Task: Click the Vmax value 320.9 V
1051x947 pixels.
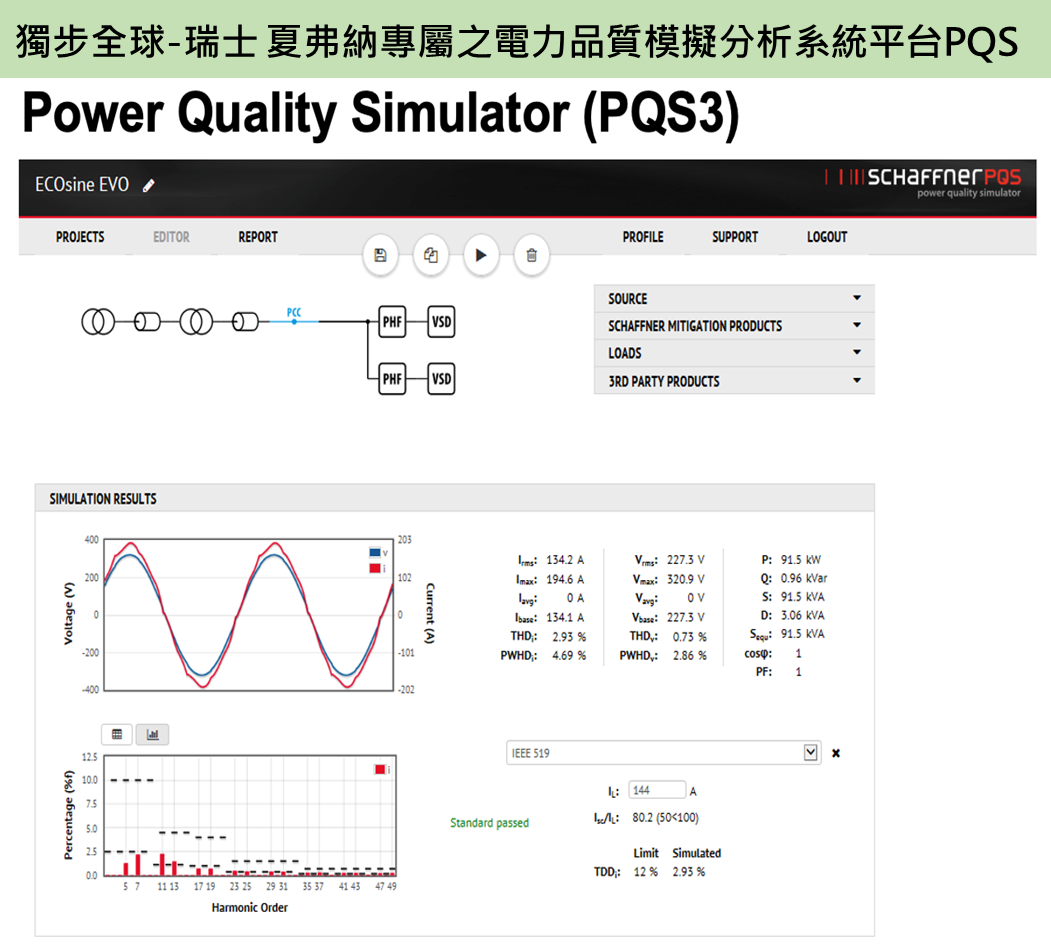Action: (686, 579)
